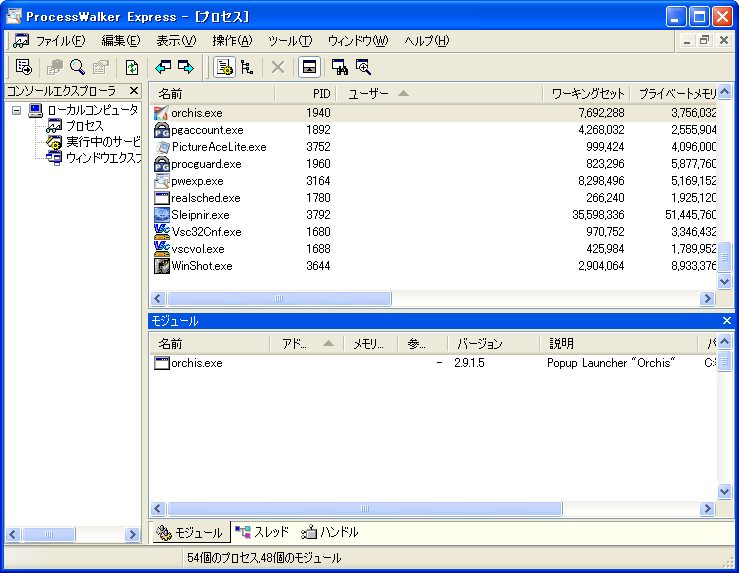Toggle the process tree view toolbar button
The image size is (739, 573).
pos(246,67)
